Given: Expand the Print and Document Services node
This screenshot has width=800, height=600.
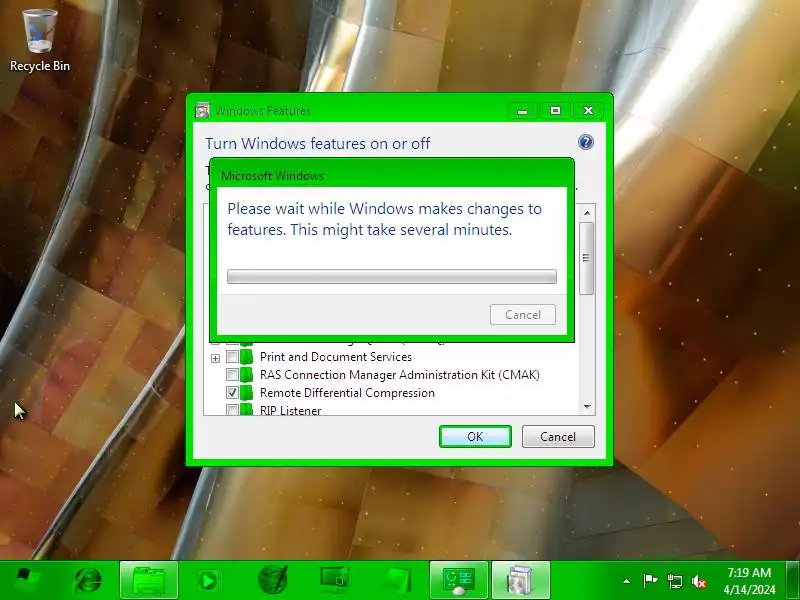Looking at the screenshot, I should [x=215, y=358].
